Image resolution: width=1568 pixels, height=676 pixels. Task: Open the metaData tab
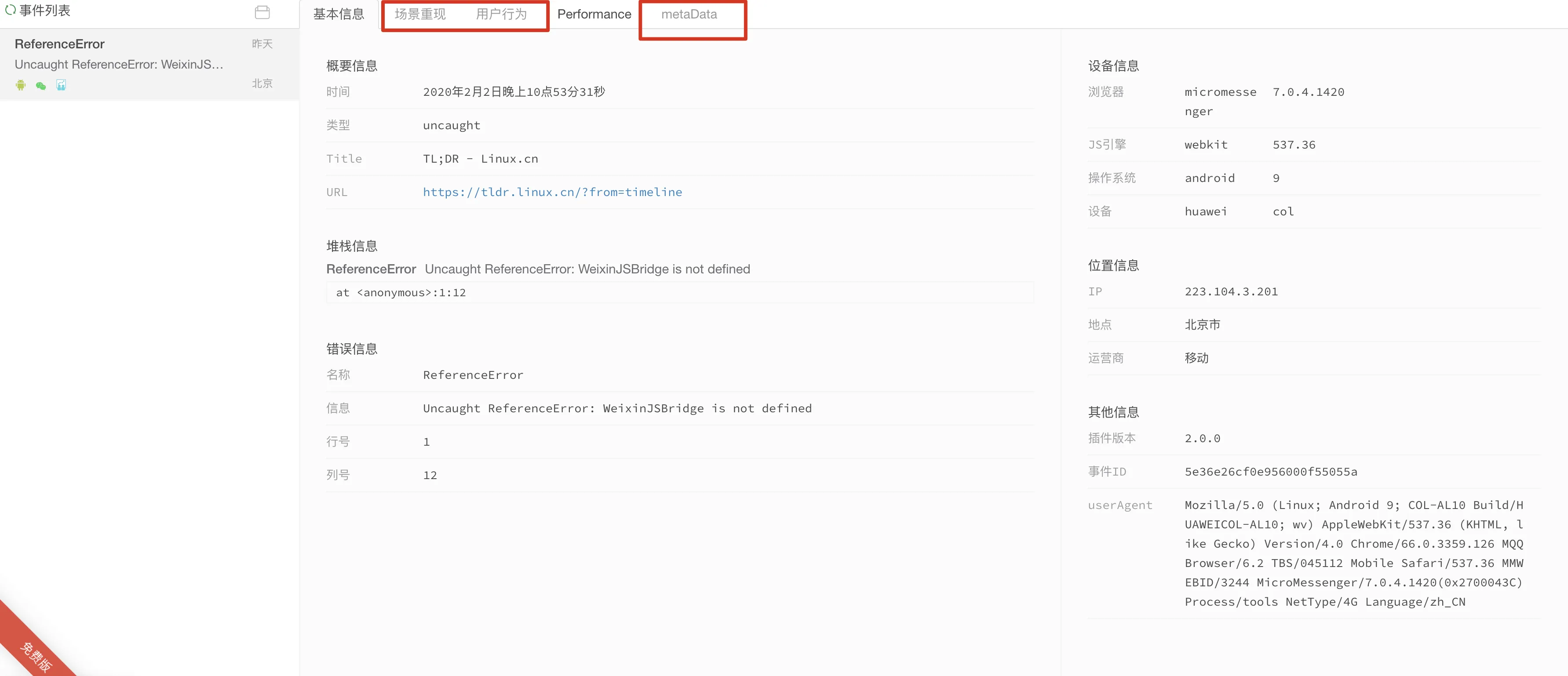[689, 14]
